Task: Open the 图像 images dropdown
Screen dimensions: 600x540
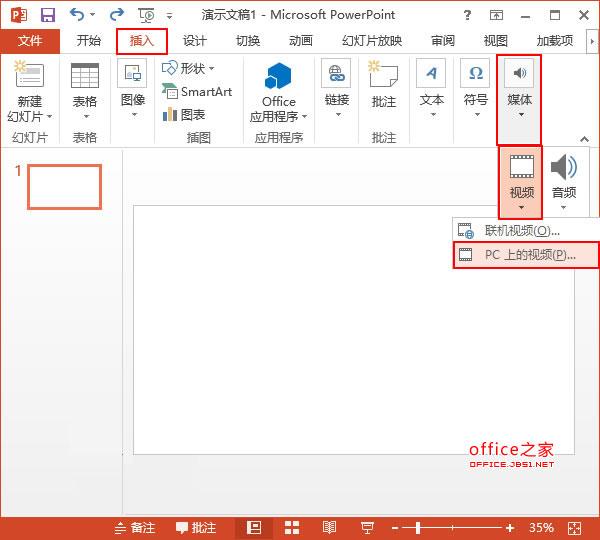Action: pyautogui.click(x=132, y=89)
